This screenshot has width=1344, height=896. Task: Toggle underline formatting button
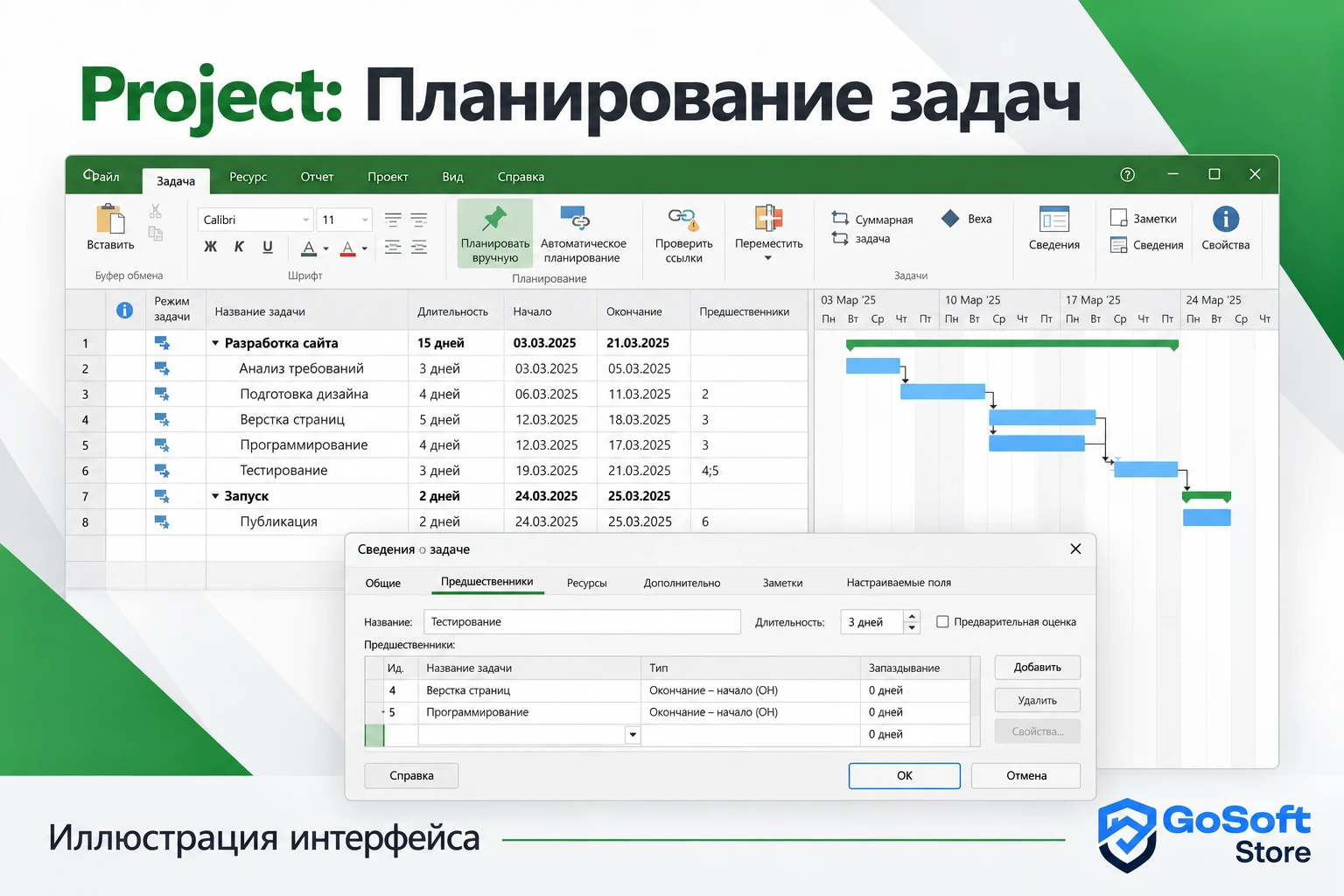[268, 247]
